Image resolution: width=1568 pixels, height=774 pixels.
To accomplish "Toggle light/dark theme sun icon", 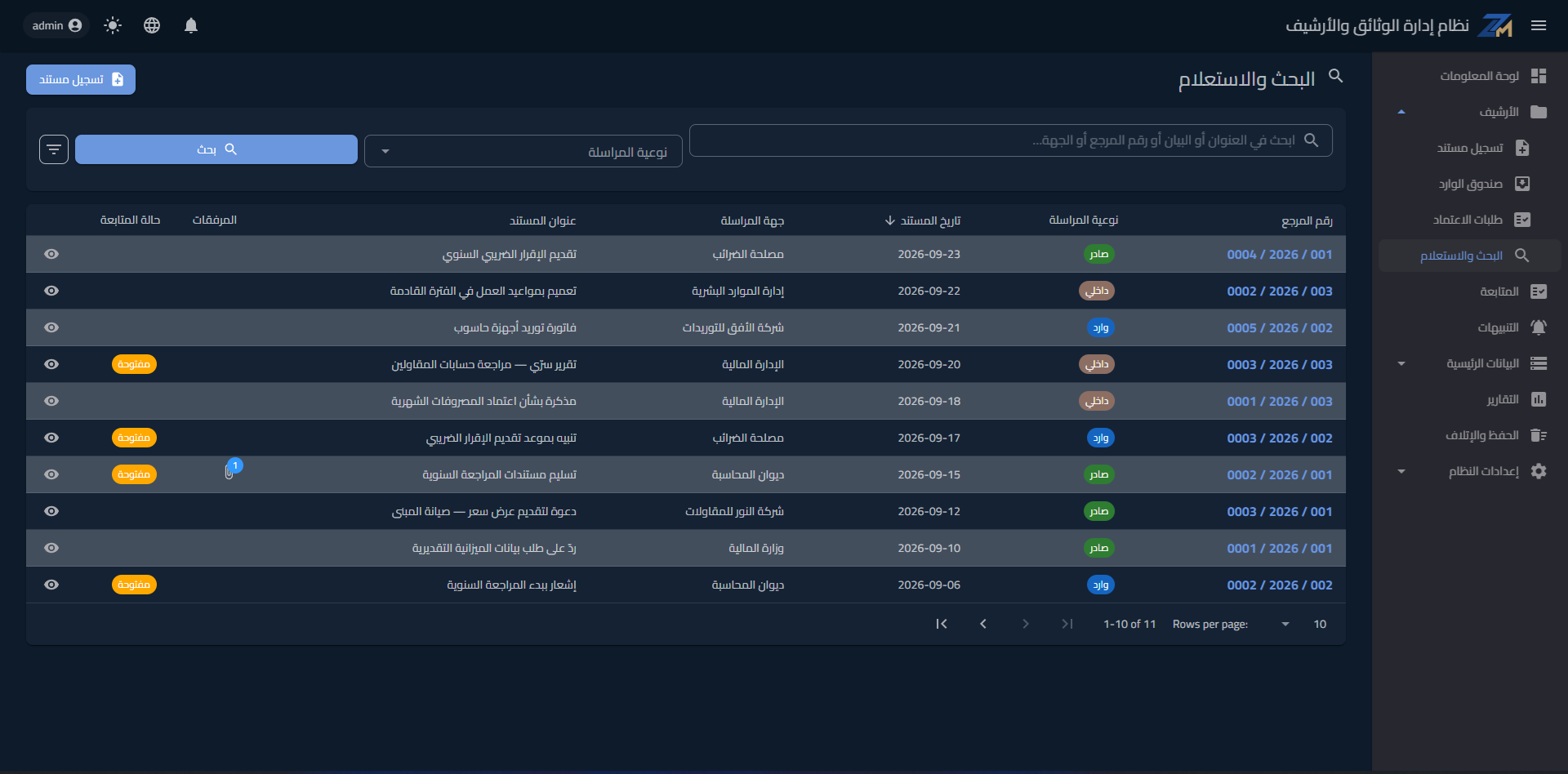I will tap(113, 25).
